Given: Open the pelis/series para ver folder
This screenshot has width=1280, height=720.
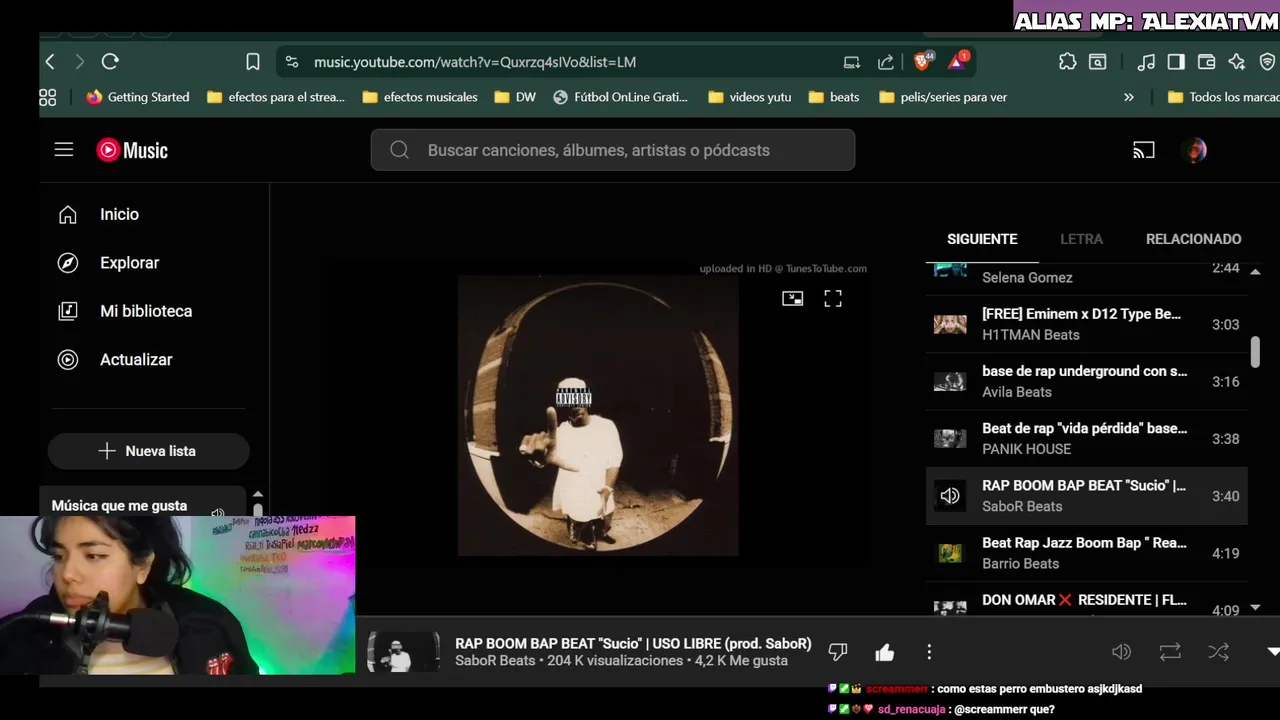Looking at the screenshot, I should pos(943,97).
